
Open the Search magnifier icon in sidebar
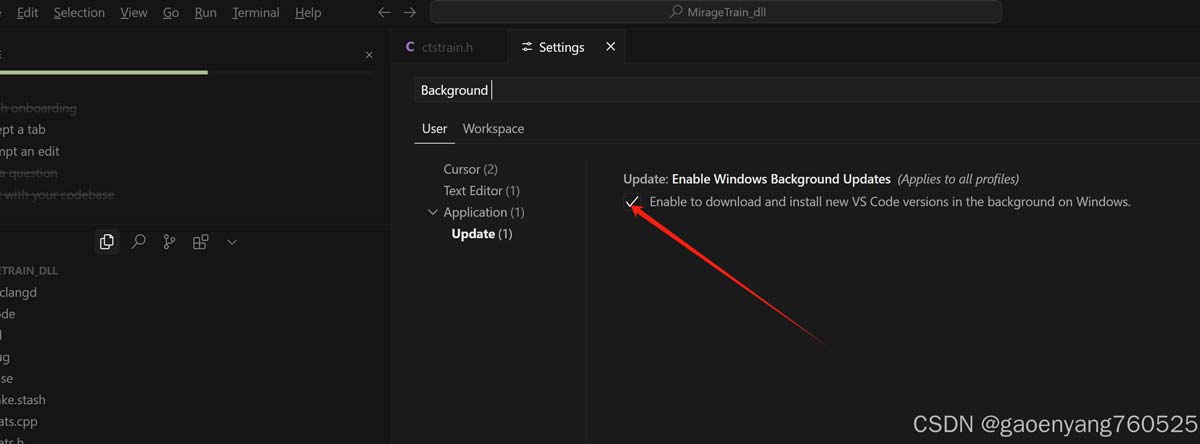coord(139,242)
